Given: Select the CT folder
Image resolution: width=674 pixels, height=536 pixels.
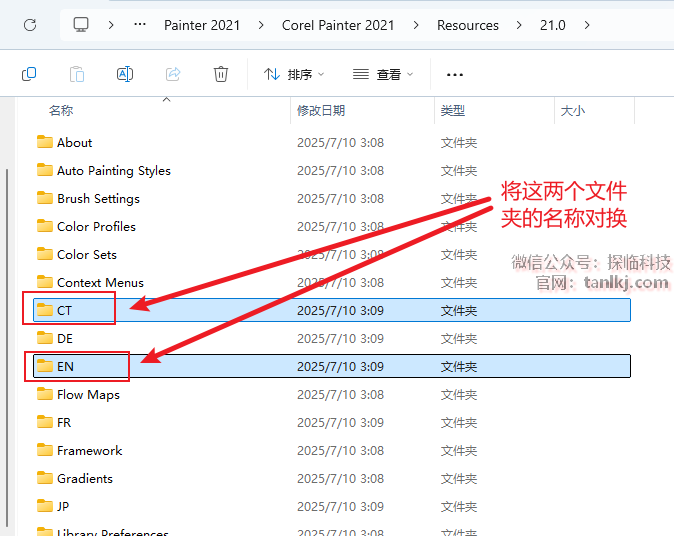Looking at the screenshot, I should click(x=64, y=311).
